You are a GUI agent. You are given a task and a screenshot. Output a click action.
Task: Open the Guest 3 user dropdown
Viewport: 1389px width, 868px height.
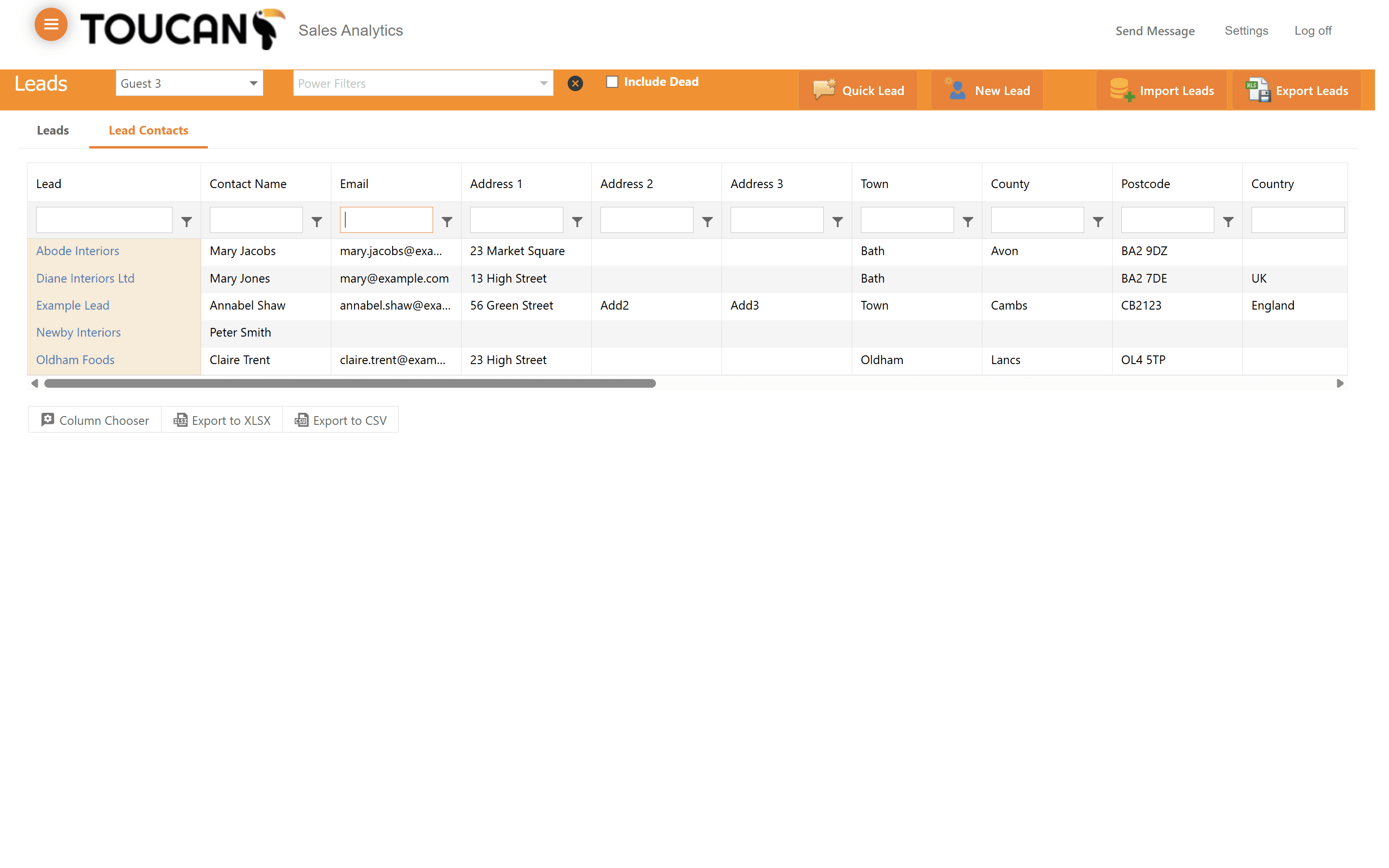190,83
